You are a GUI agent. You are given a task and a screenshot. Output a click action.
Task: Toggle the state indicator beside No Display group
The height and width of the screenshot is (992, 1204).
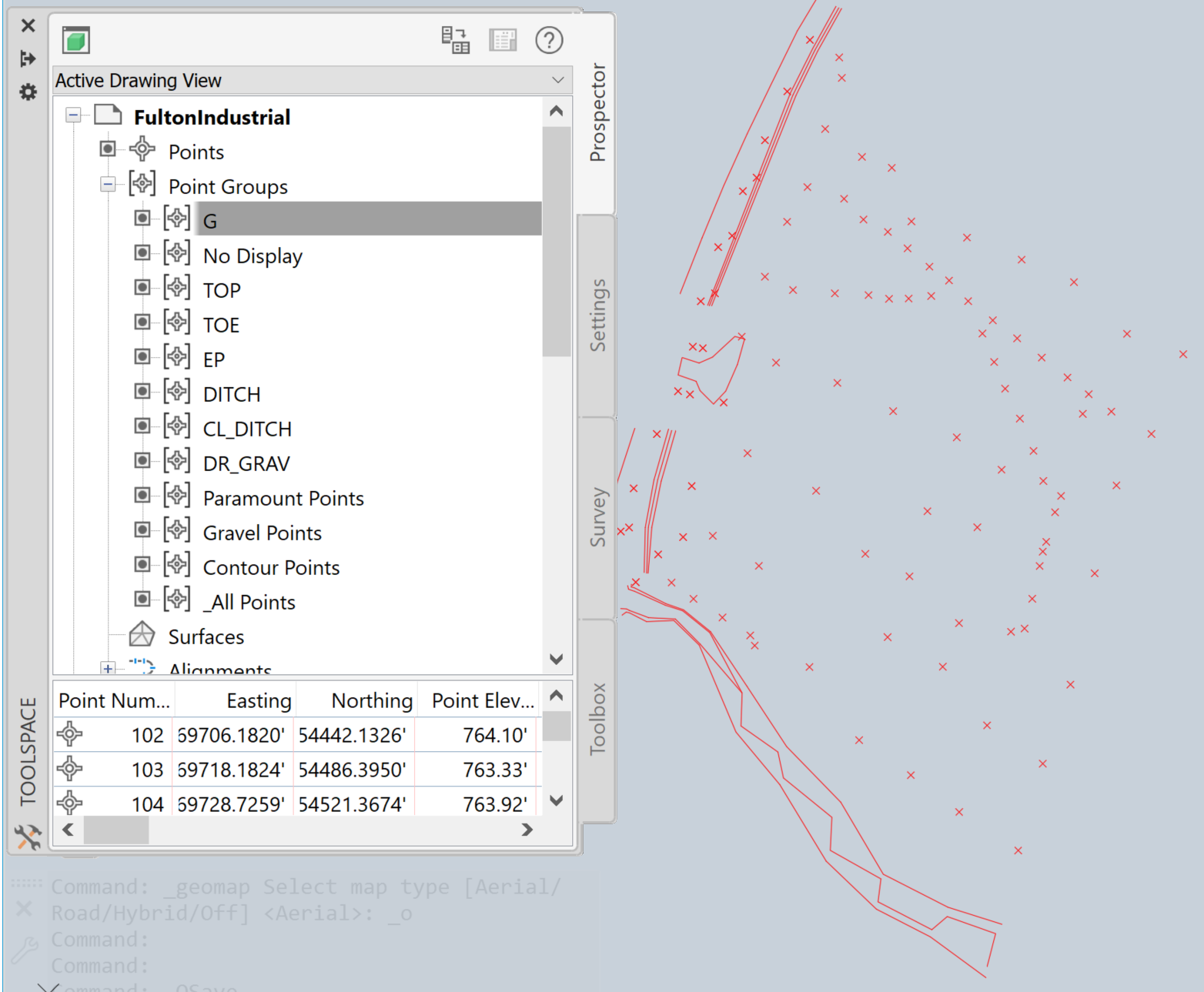pyautogui.click(x=142, y=252)
